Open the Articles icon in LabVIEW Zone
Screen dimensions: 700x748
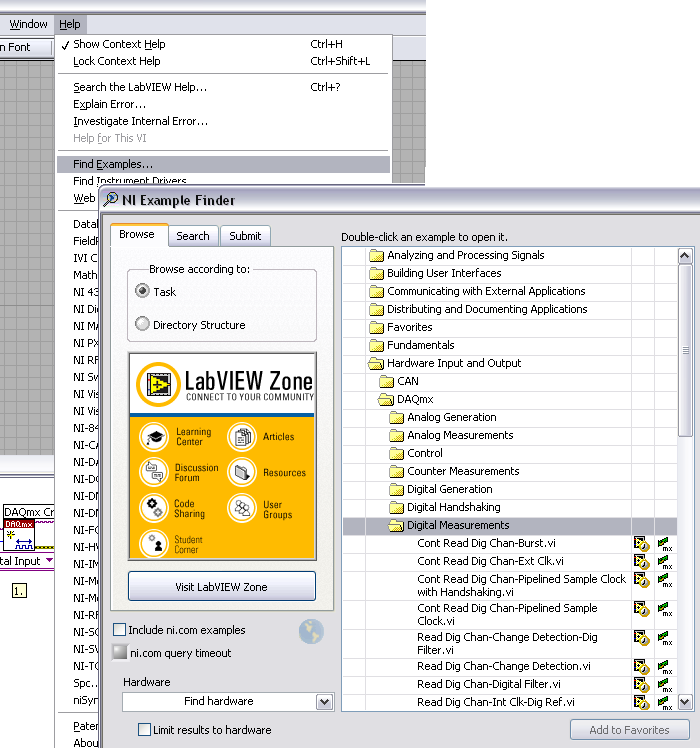242,437
